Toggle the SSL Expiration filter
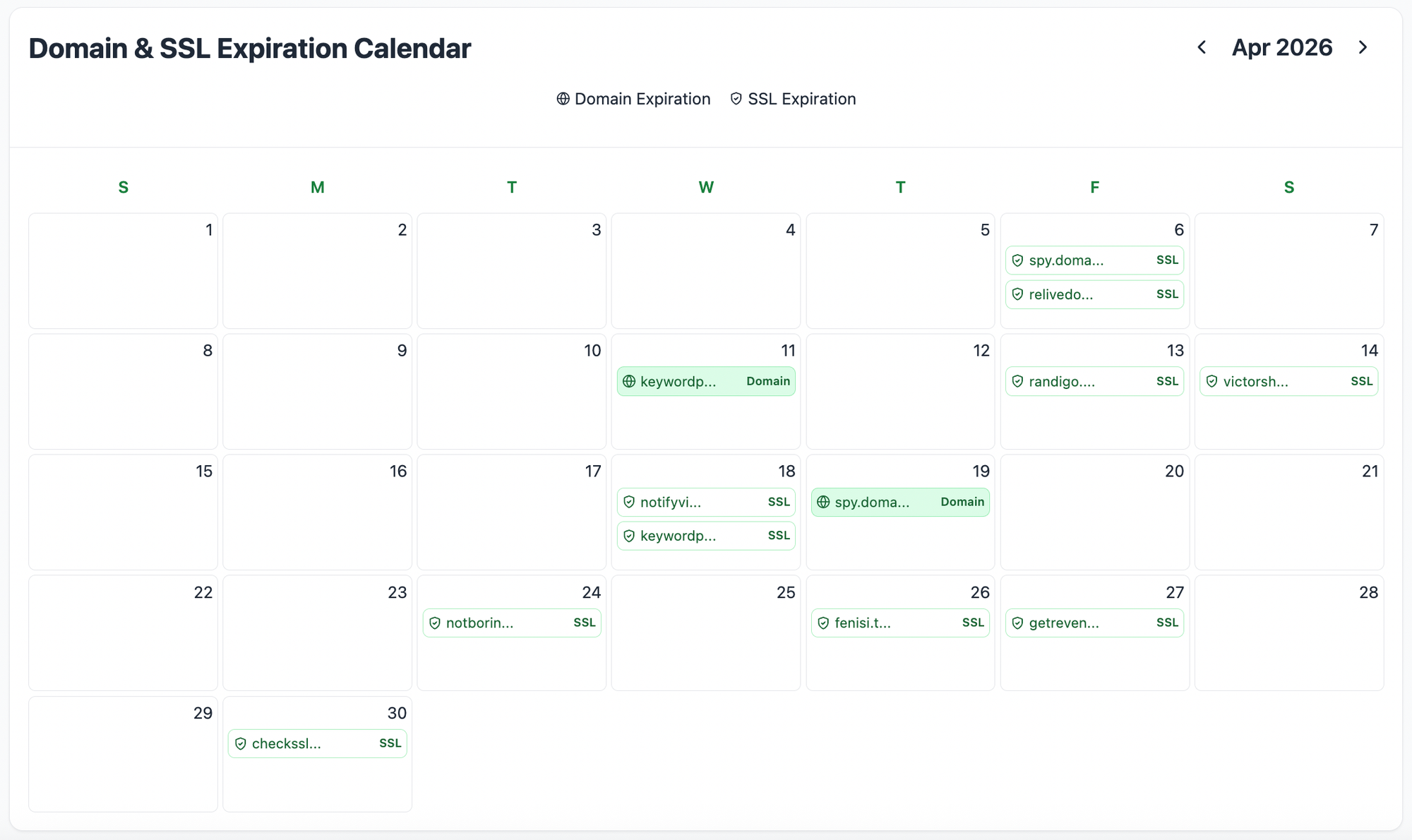This screenshot has height=840, width=1412. 794,99
